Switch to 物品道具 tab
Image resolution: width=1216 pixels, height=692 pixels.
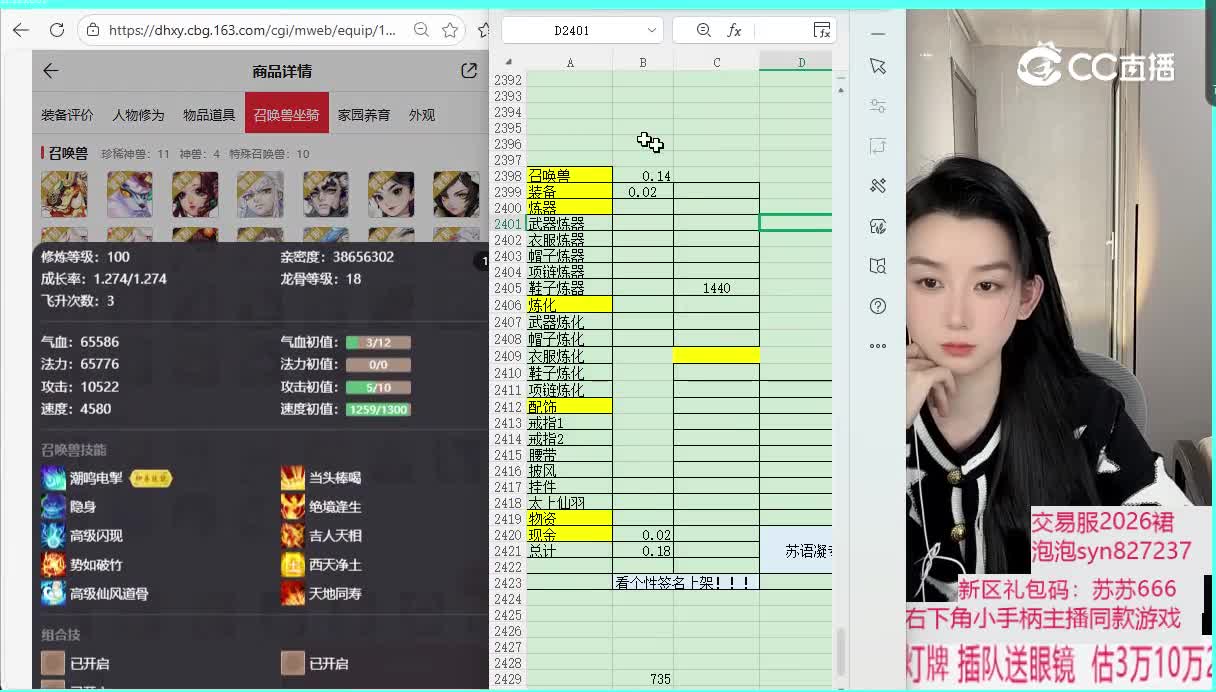click(209, 115)
